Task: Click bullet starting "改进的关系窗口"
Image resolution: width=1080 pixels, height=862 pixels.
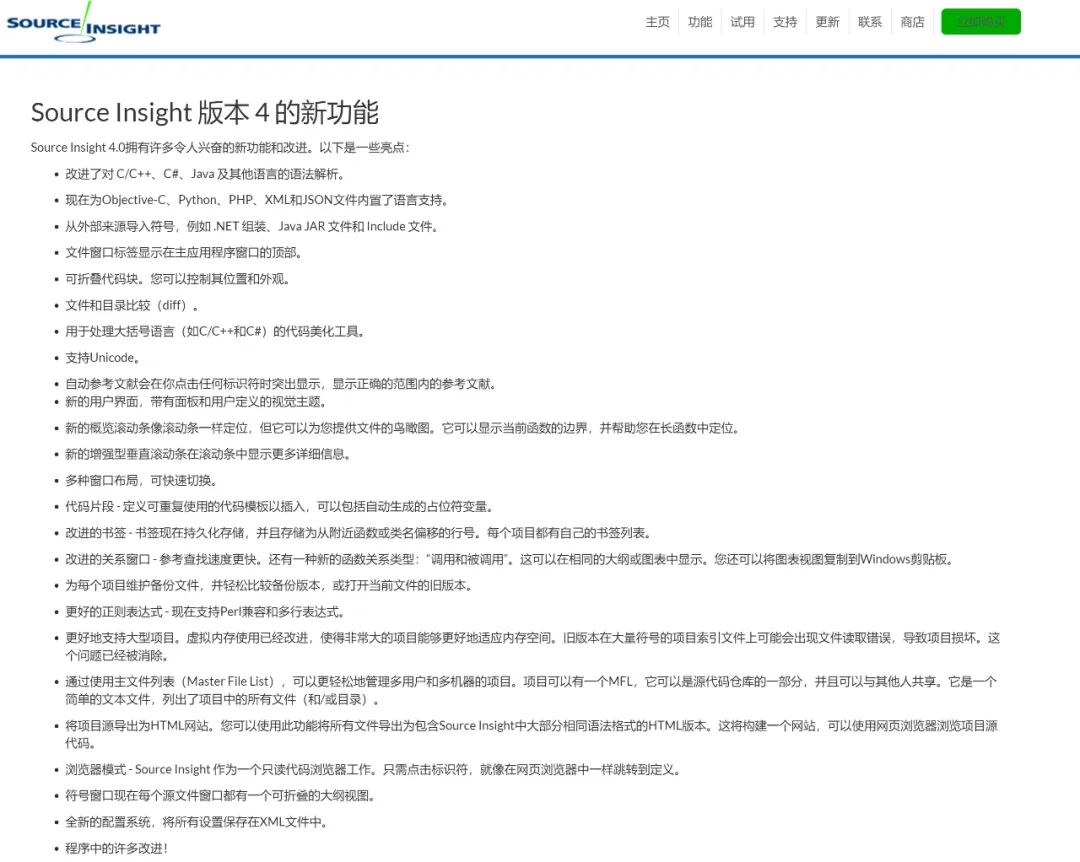Action: point(510,558)
